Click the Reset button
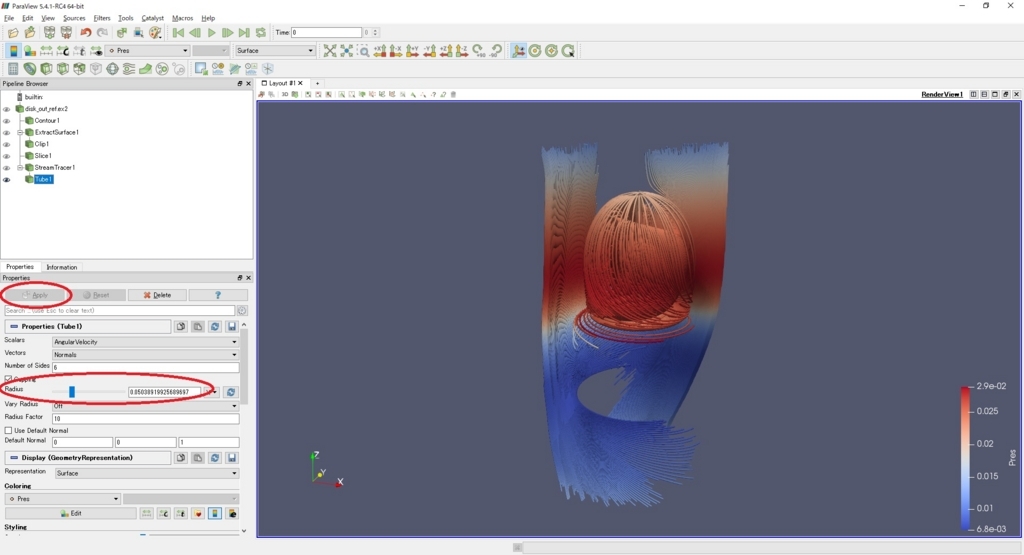 pos(96,295)
